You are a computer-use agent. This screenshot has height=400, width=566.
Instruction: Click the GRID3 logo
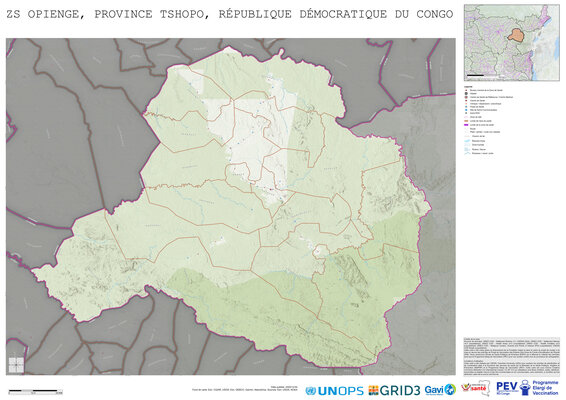point(394,390)
